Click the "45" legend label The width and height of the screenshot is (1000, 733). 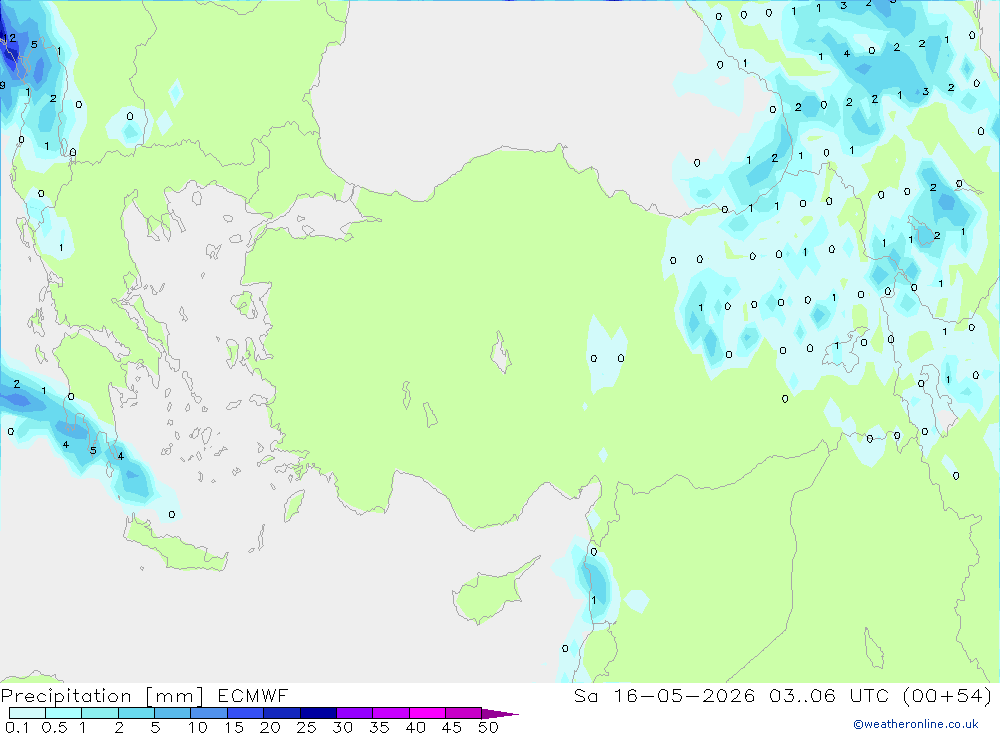tap(452, 727)
